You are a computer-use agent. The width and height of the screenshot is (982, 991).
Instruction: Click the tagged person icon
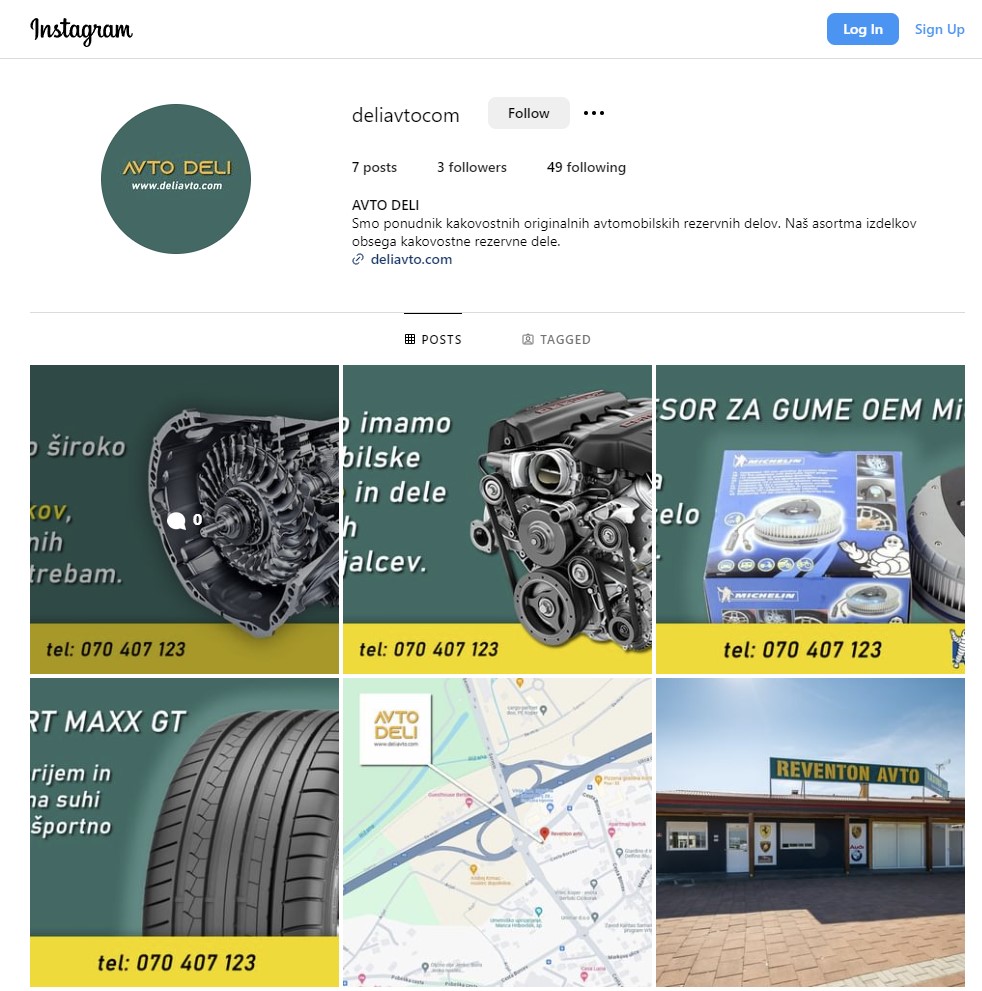coord(528,339)
